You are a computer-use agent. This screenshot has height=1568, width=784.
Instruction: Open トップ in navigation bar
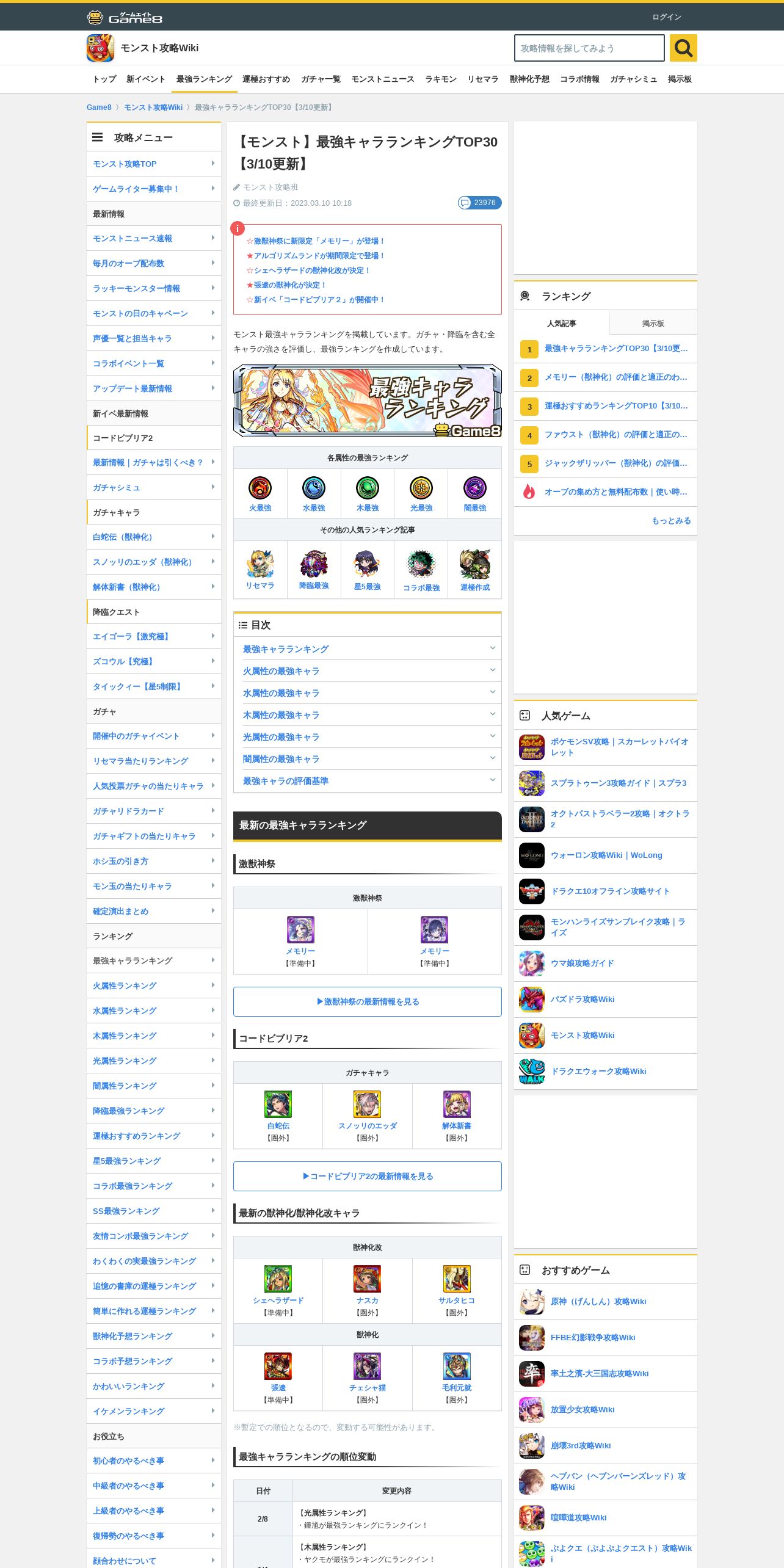pos(104,79)
